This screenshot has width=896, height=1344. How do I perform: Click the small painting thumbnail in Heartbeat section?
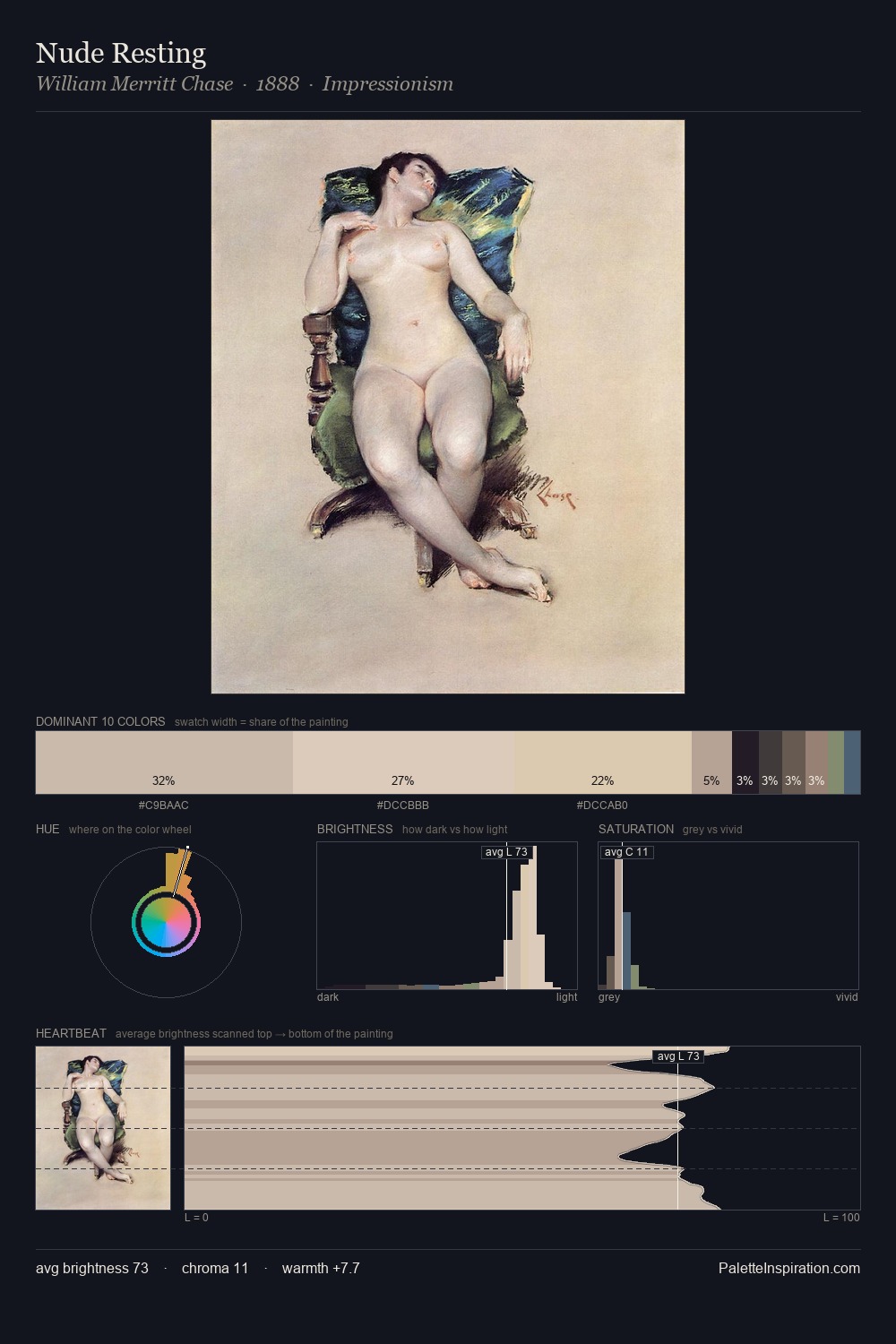pyautogui.click(x=103, y=1128)
